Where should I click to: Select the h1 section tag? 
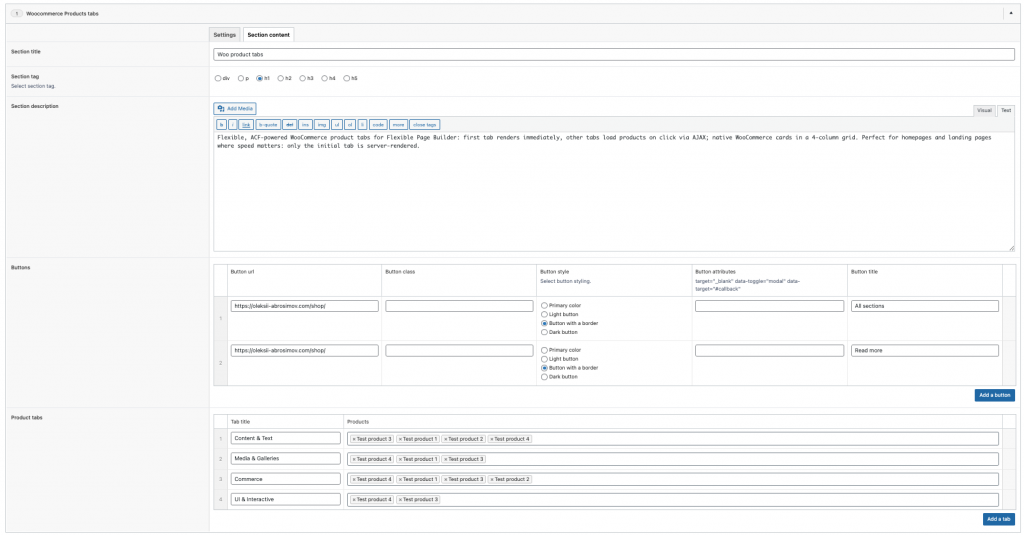click(x=260, y=78)
